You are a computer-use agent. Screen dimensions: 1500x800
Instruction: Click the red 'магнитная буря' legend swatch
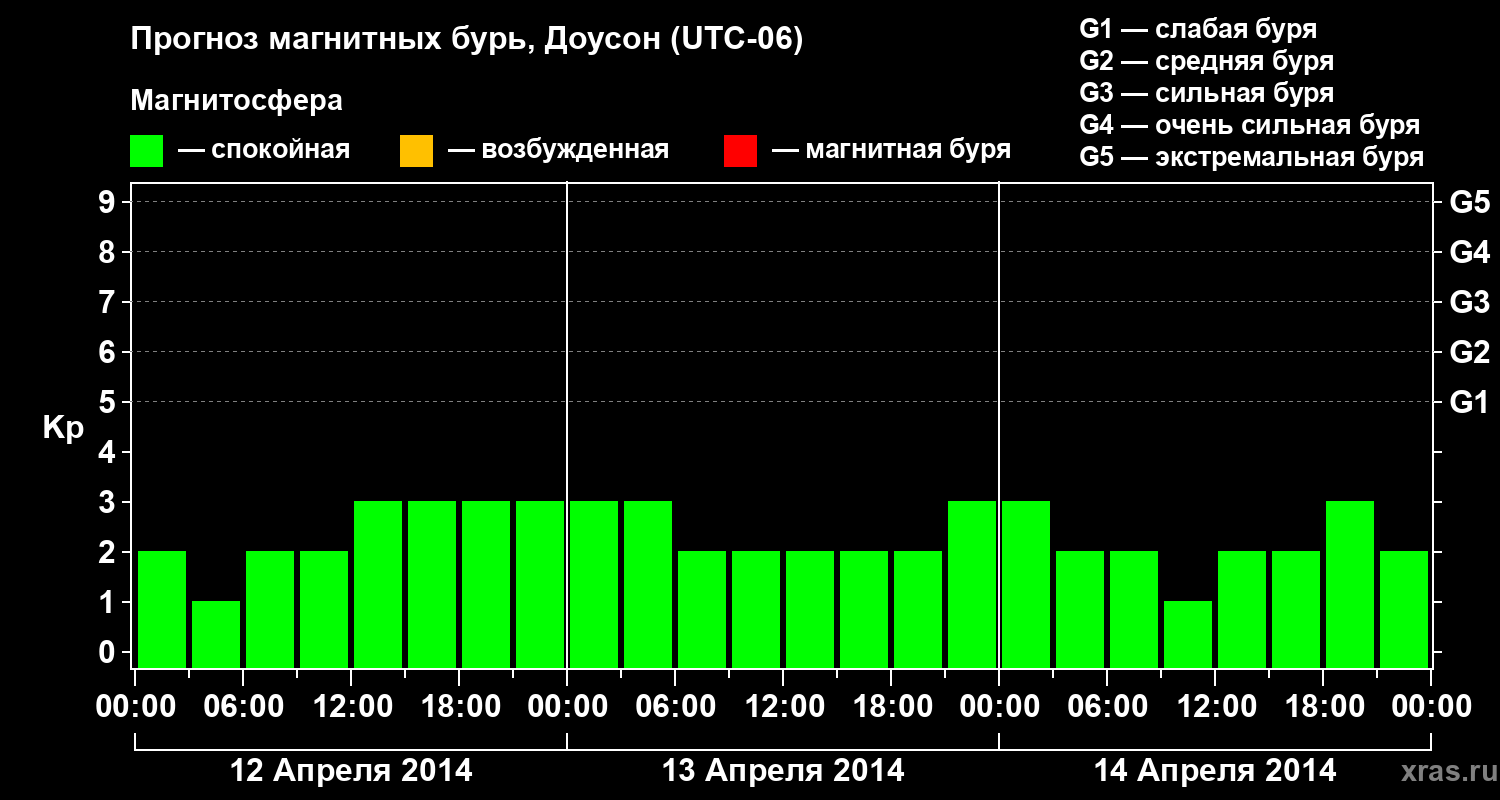click(x=740, y=151)
